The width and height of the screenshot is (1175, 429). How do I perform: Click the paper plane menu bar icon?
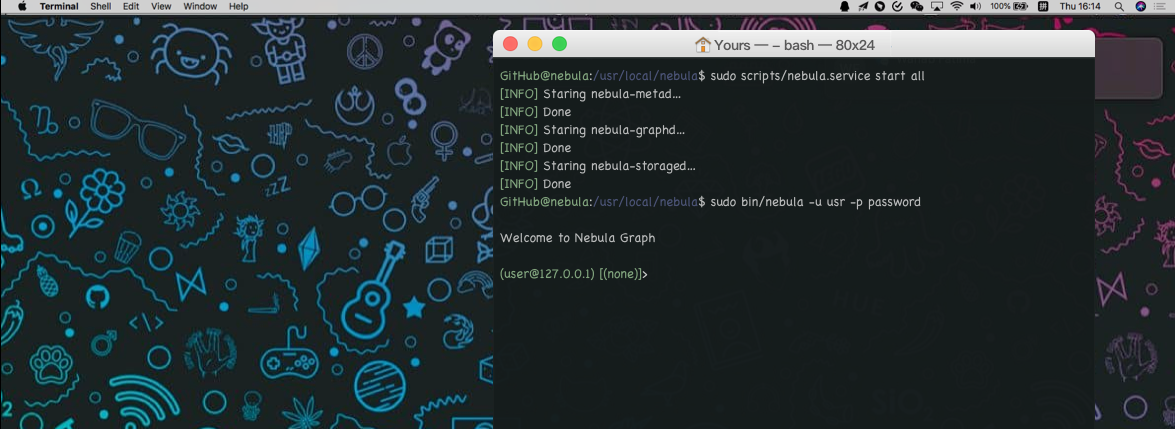863,6
